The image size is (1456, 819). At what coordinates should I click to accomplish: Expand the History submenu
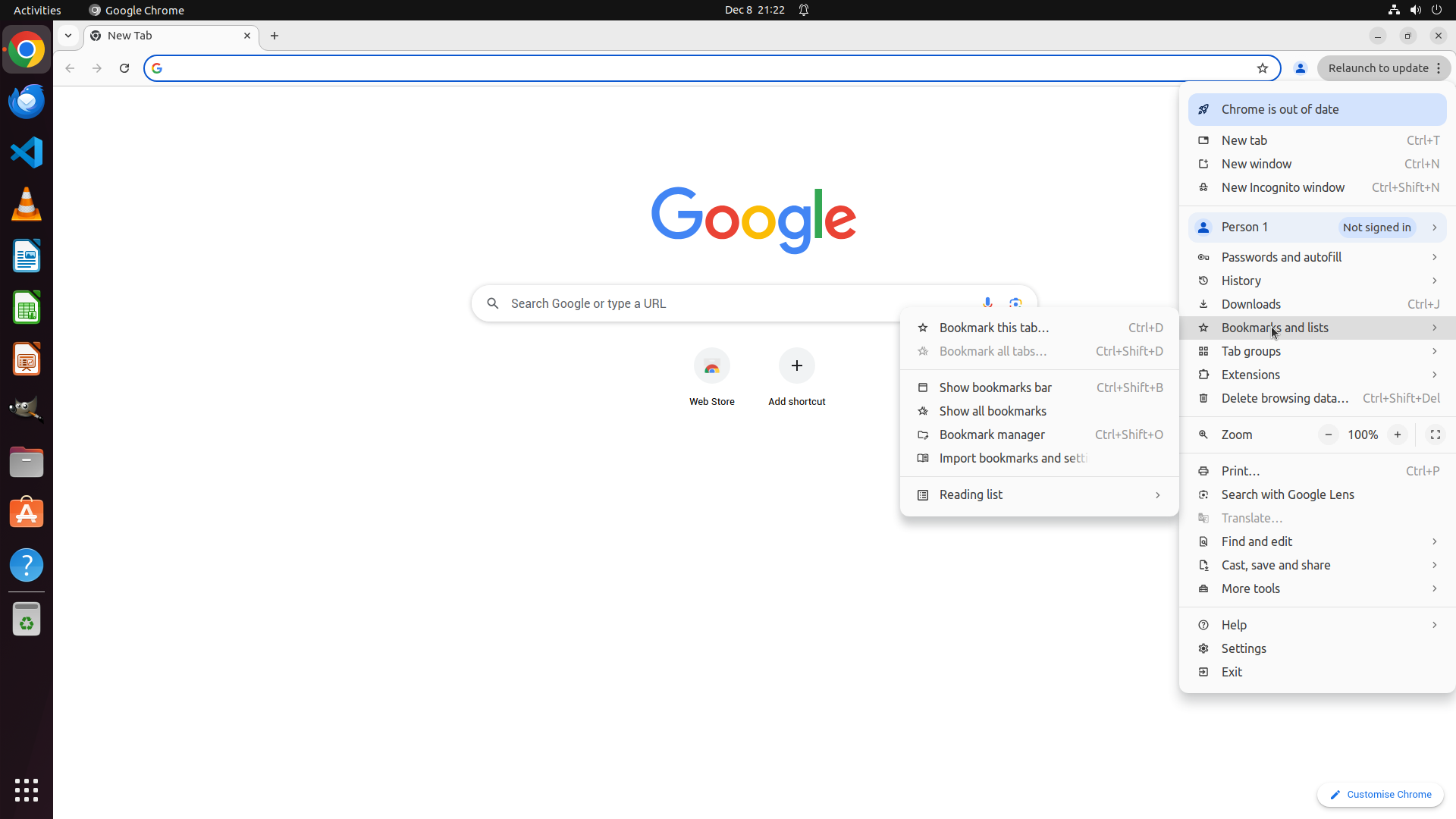[x=1317, y=281]
